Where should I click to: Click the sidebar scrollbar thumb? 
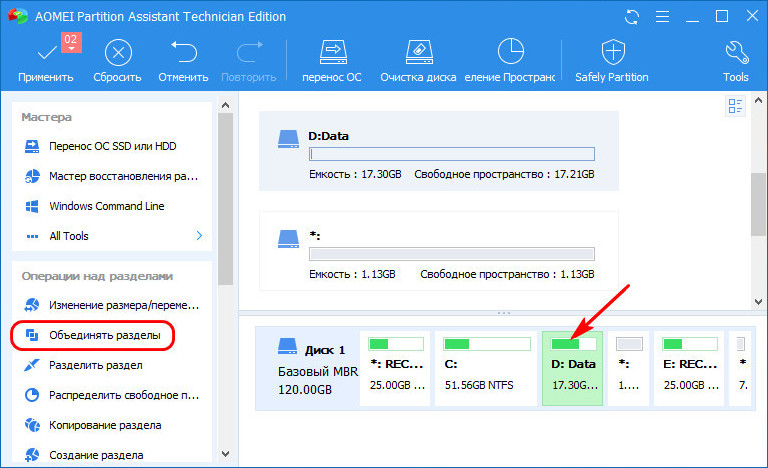(x=225, y=199)
